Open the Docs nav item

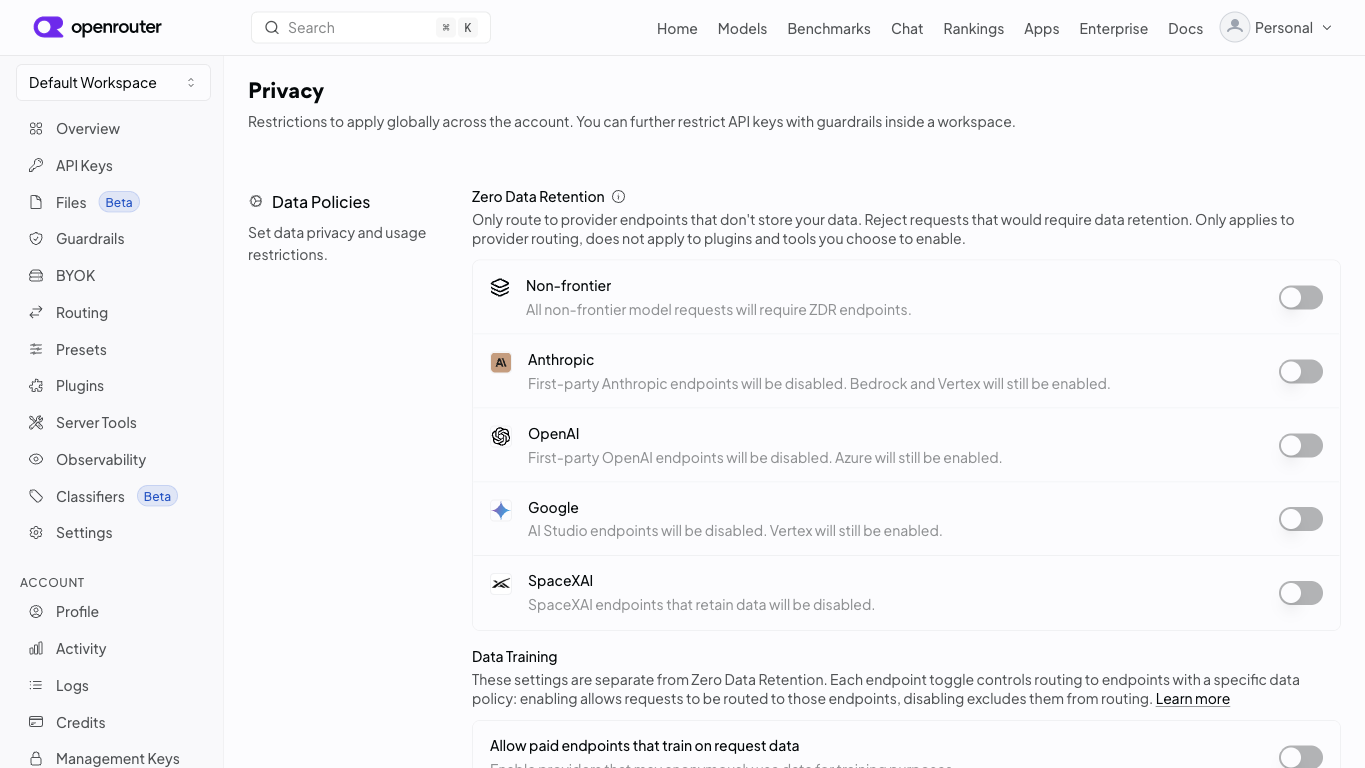(1185, 28)
